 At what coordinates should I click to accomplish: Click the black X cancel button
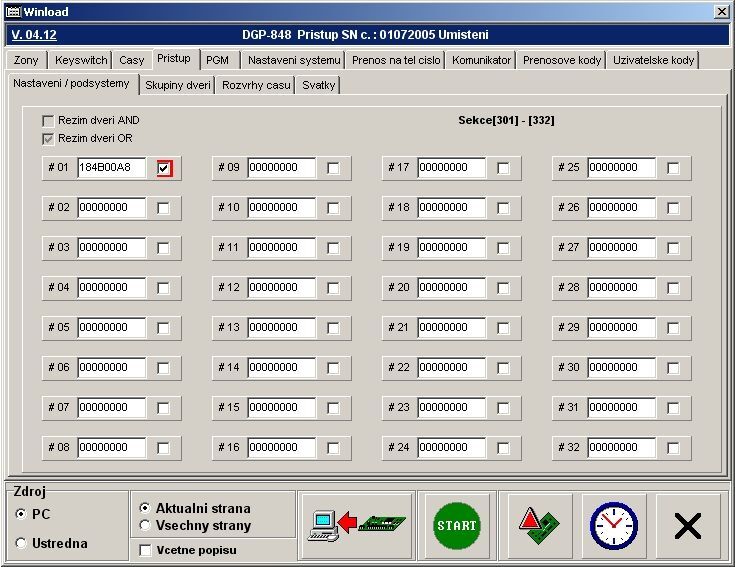point(687,525)
